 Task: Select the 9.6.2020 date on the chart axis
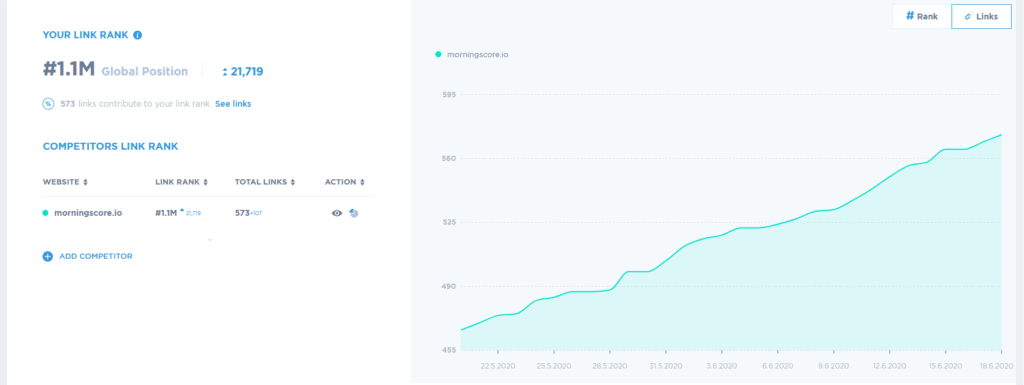point(833,366)
